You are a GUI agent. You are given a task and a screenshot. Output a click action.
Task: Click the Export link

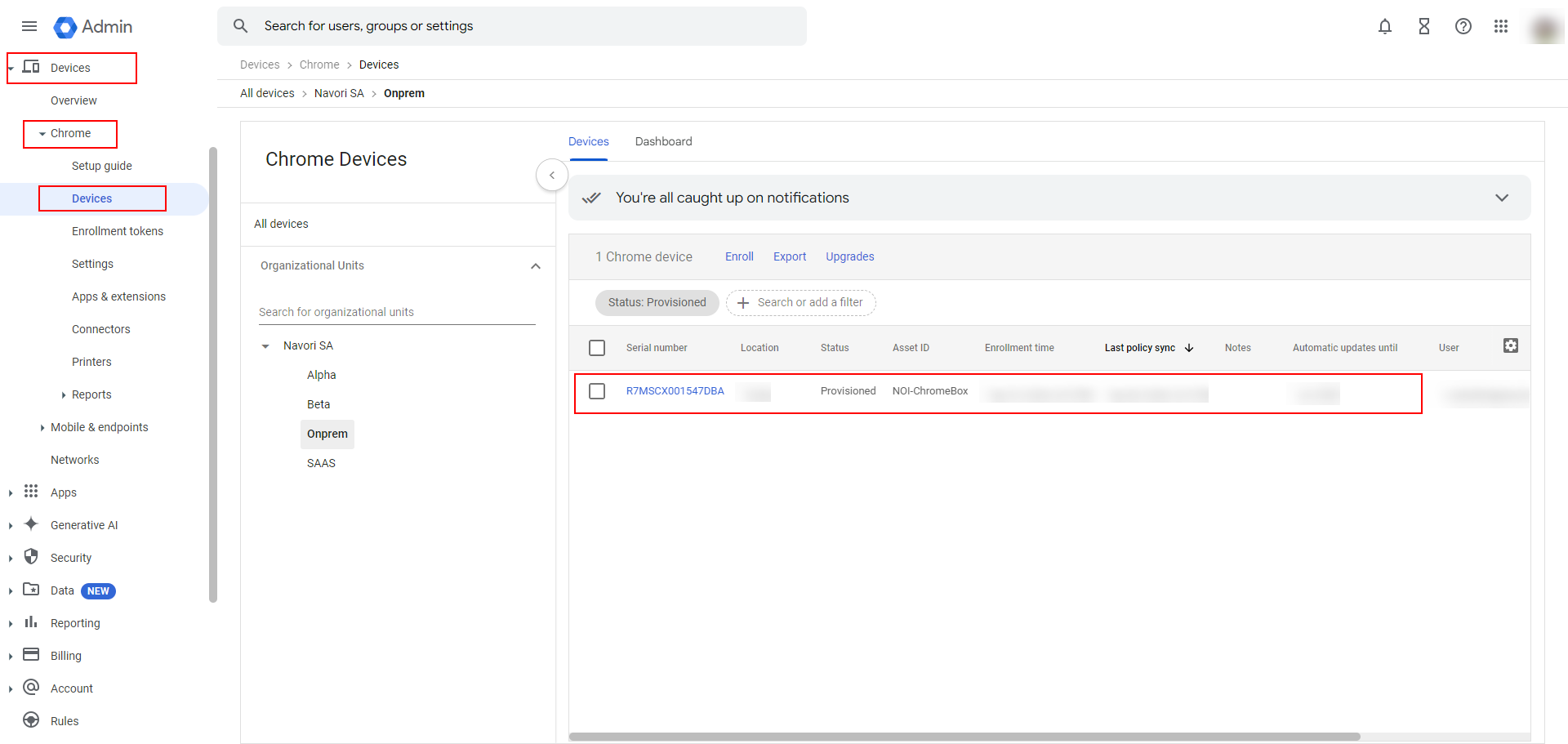790,256
